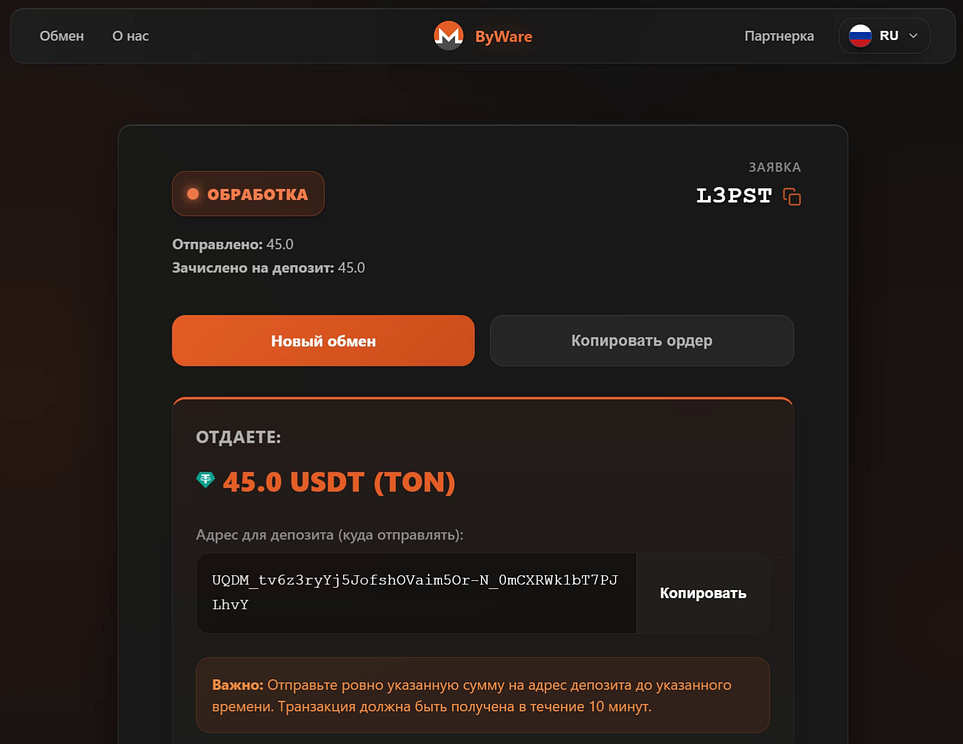Expand the language chevron arrow
This screenshot has width=963, height=744.
coord(913,36)
